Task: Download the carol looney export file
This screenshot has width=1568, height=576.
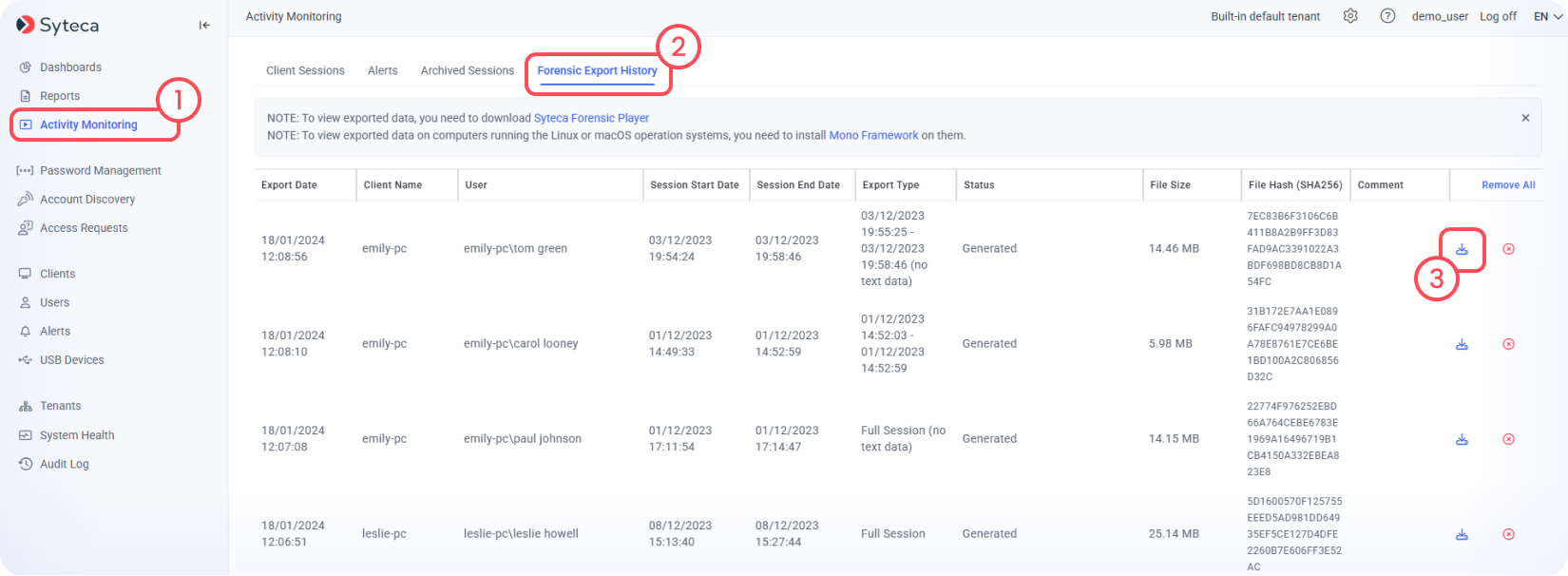Action: tap(1462, 344)
